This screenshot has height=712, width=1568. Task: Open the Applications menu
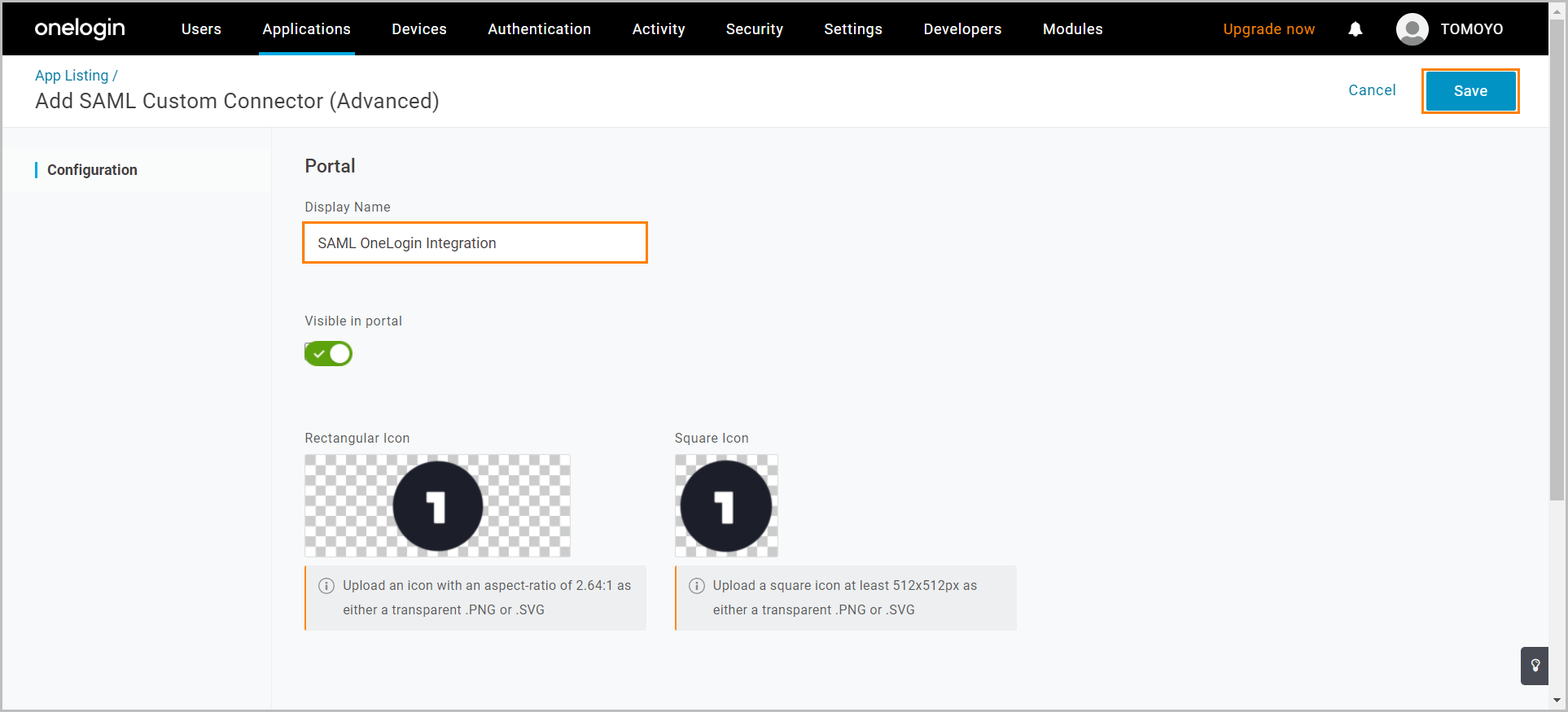(307, 29)
